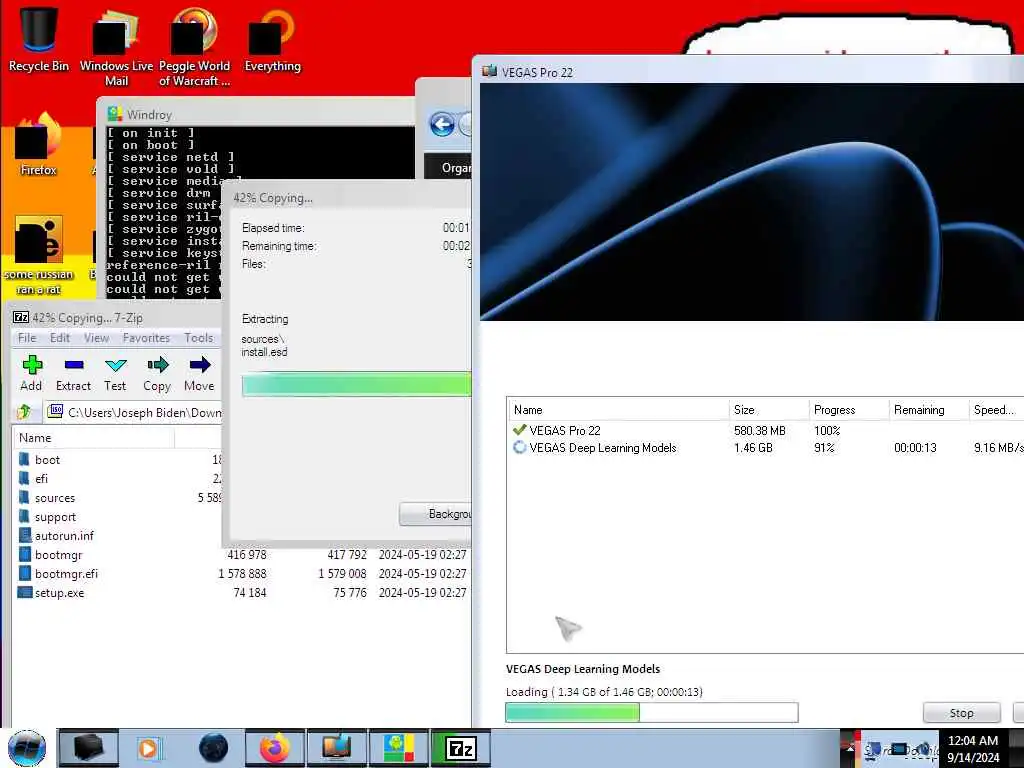Open the Edit menu in 7-Zip
Image resolution: width=1024 pixels, height=768 pixels.
click(59, 338)
